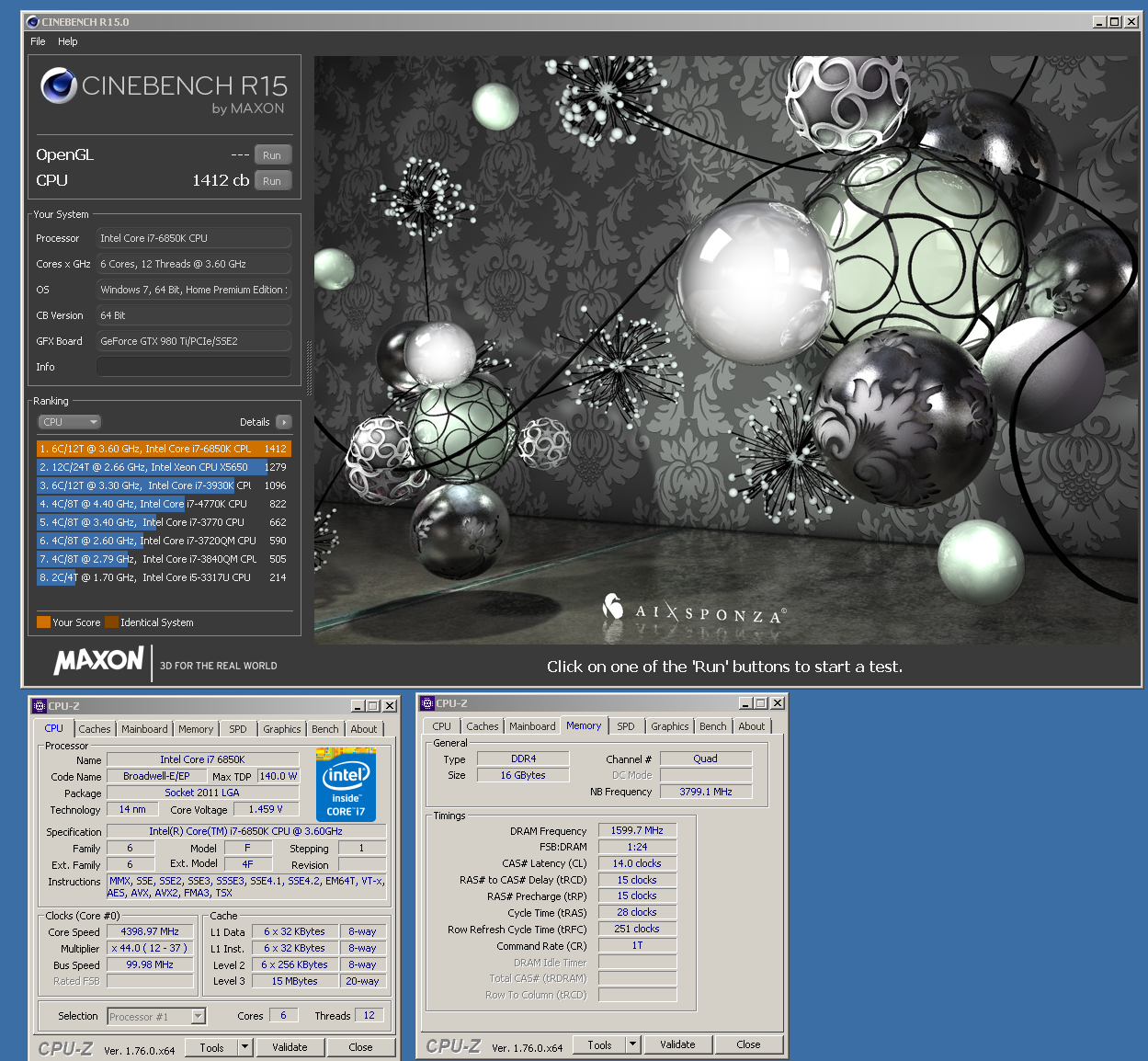The height and width of the screenshot is (1061, 1148).
Task: Switch to SPD tab in right CPU-Z
Action: click(x=626, y=726)
